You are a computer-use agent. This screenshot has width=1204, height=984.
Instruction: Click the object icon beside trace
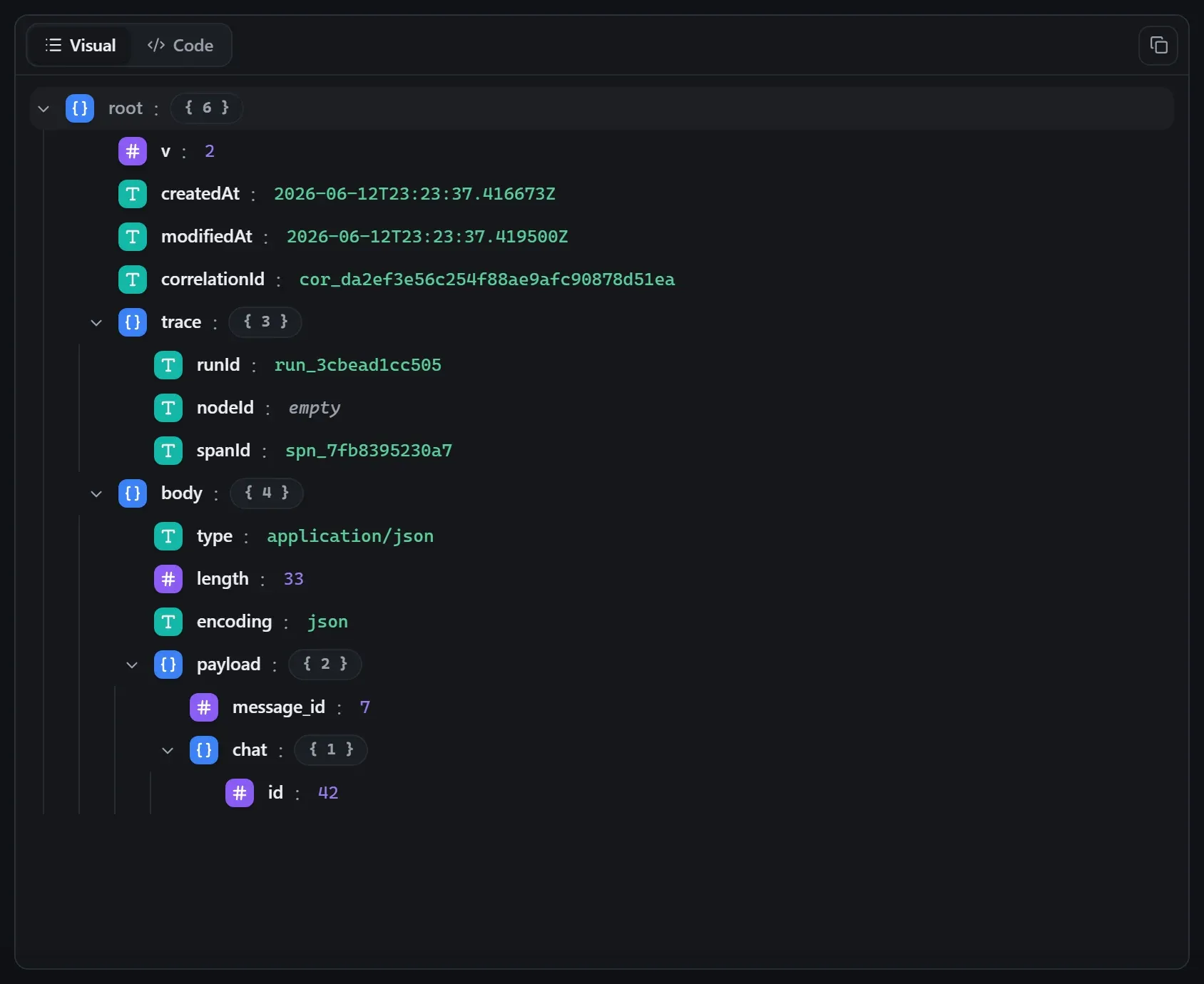point(133,322)
